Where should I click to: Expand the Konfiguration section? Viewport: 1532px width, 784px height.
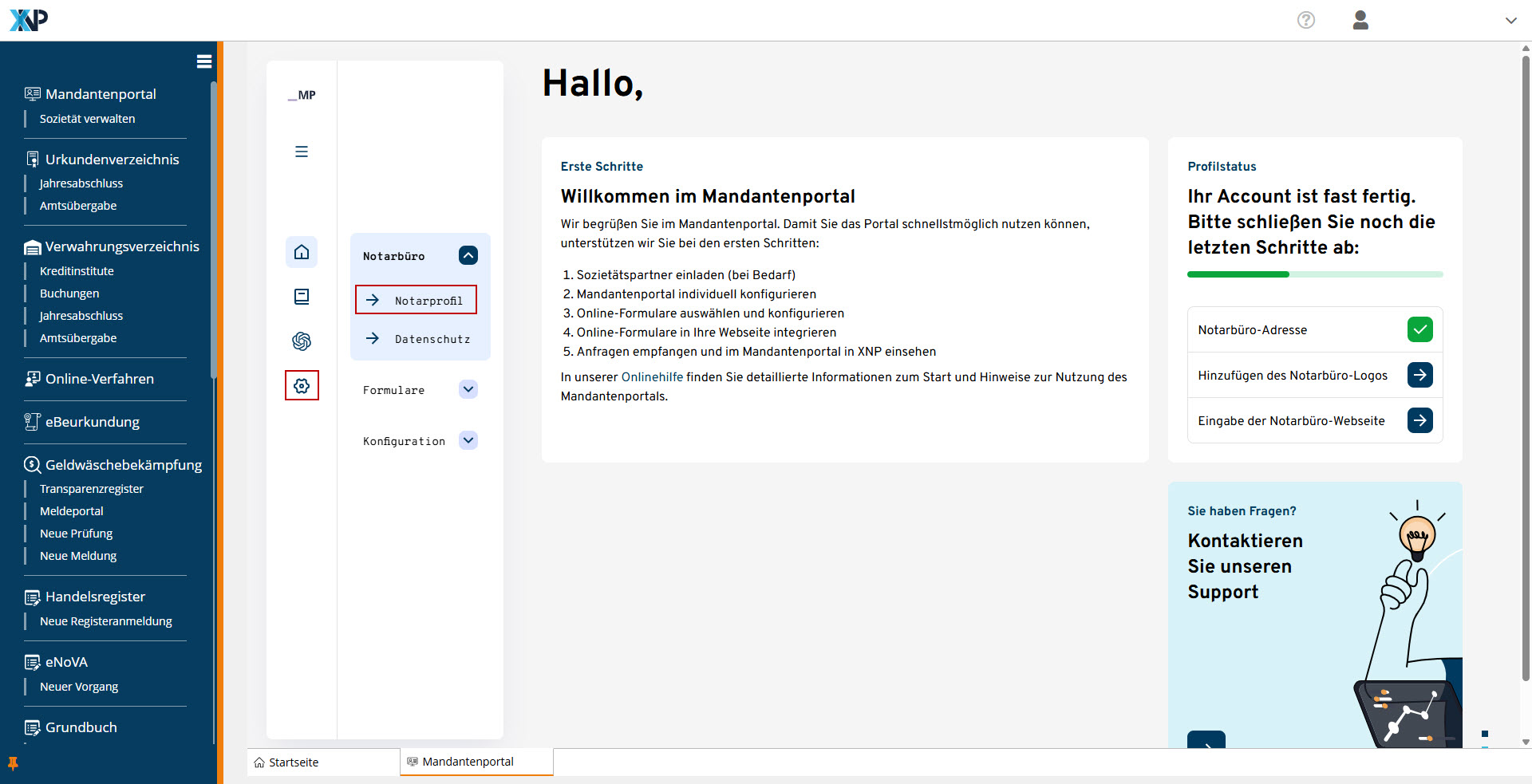click(468, 440)
